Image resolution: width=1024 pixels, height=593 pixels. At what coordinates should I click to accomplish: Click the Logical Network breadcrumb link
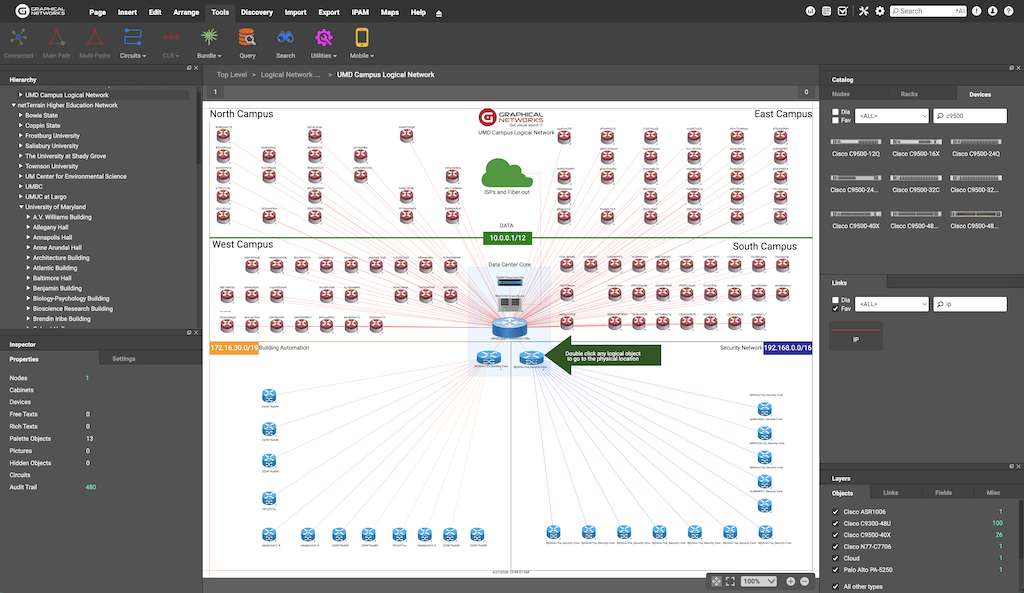[291, 74]
